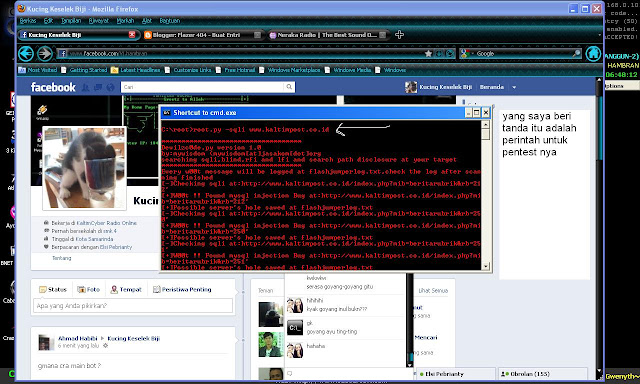Screen dimensions: 640x384
Task: Click the status text input field
Action: coord(133,306)
